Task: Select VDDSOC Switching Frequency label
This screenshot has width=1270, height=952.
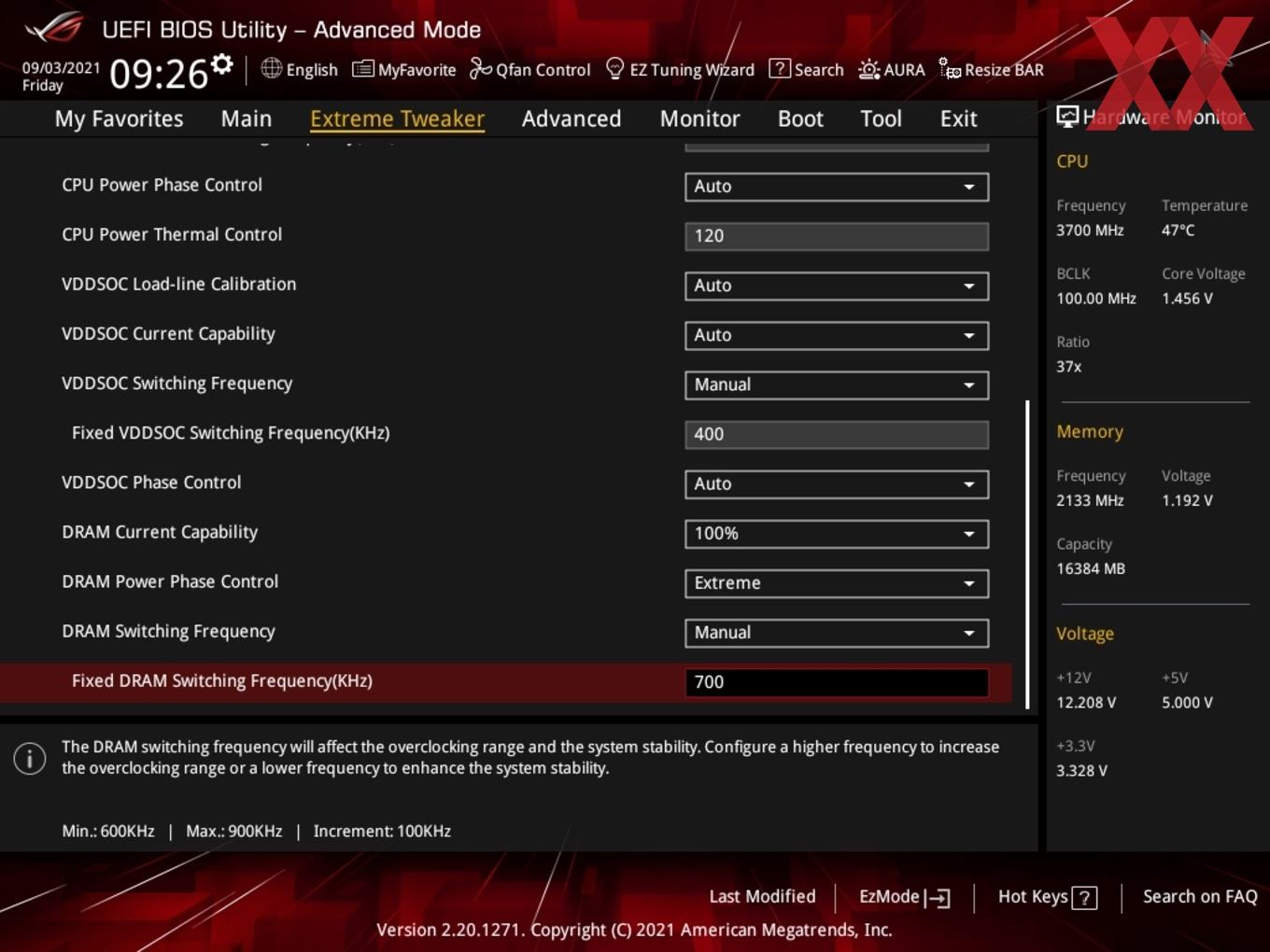Action: click(x=176, y=384)
